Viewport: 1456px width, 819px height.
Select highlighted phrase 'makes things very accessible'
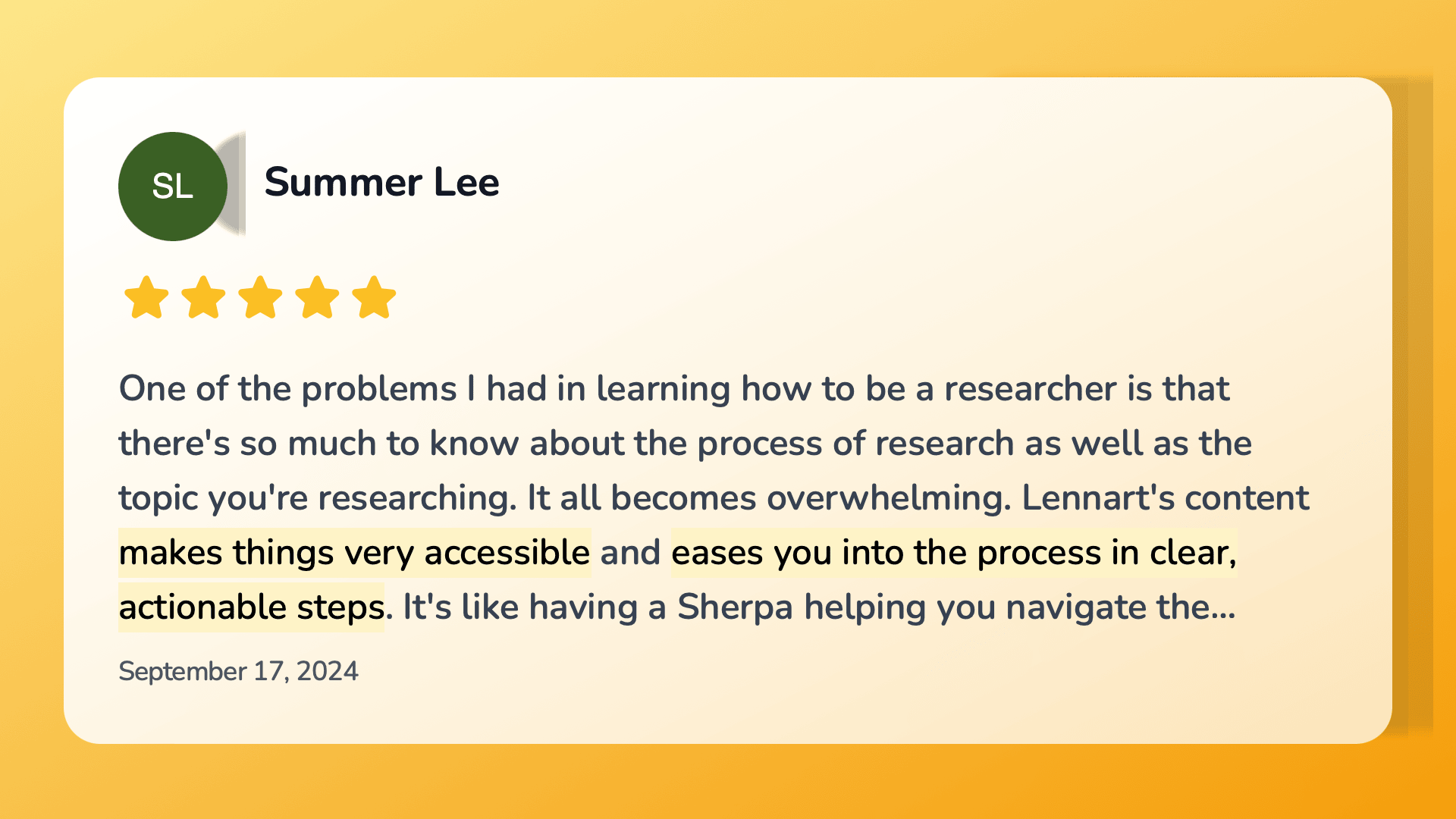354,553
